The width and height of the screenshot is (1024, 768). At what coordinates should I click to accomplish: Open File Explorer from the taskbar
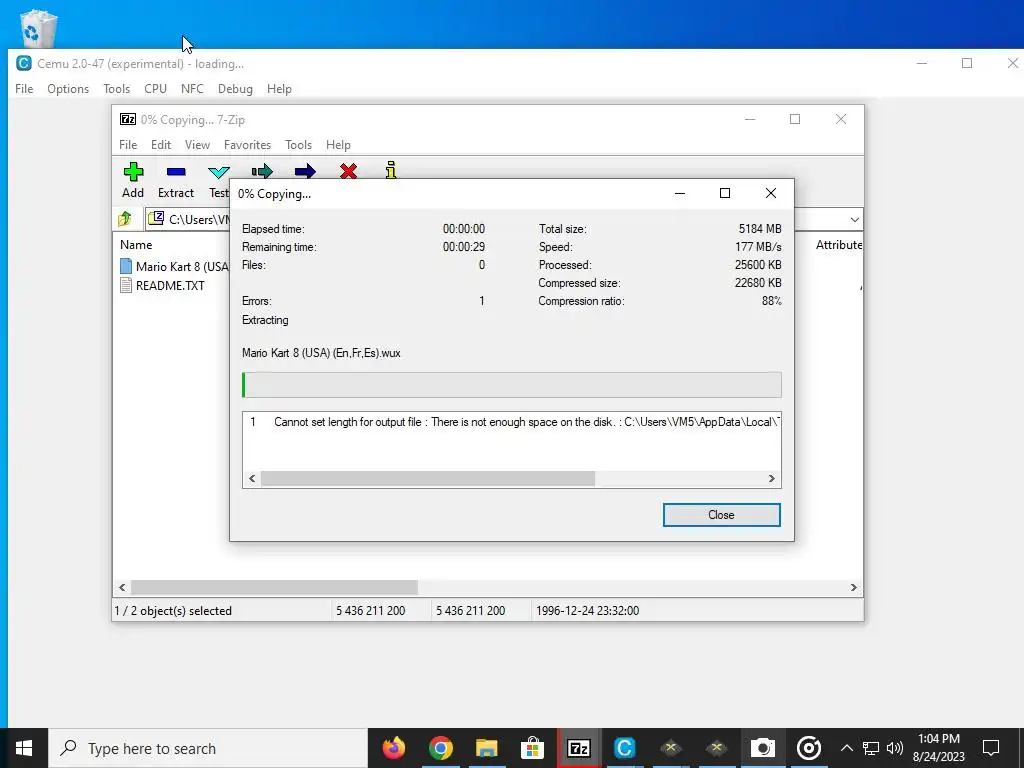[x=487, y=748]
